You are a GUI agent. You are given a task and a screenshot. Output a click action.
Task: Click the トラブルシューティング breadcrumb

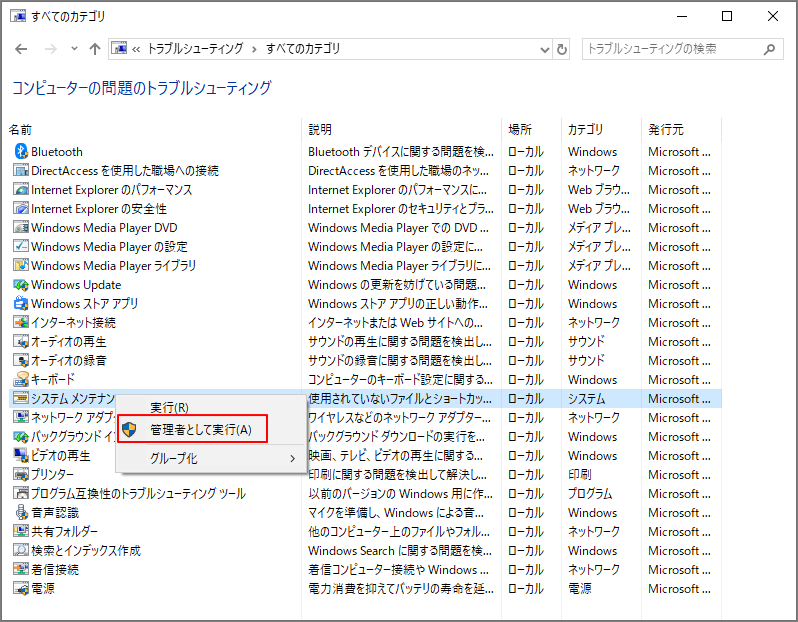(195, 49)
